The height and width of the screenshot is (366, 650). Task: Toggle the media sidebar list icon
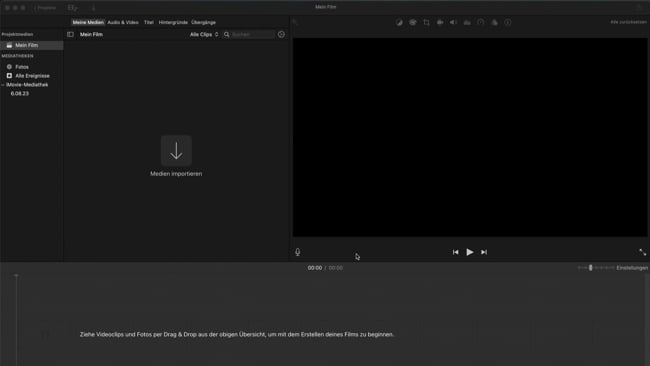pyautogui.click(x=70, y=34)
